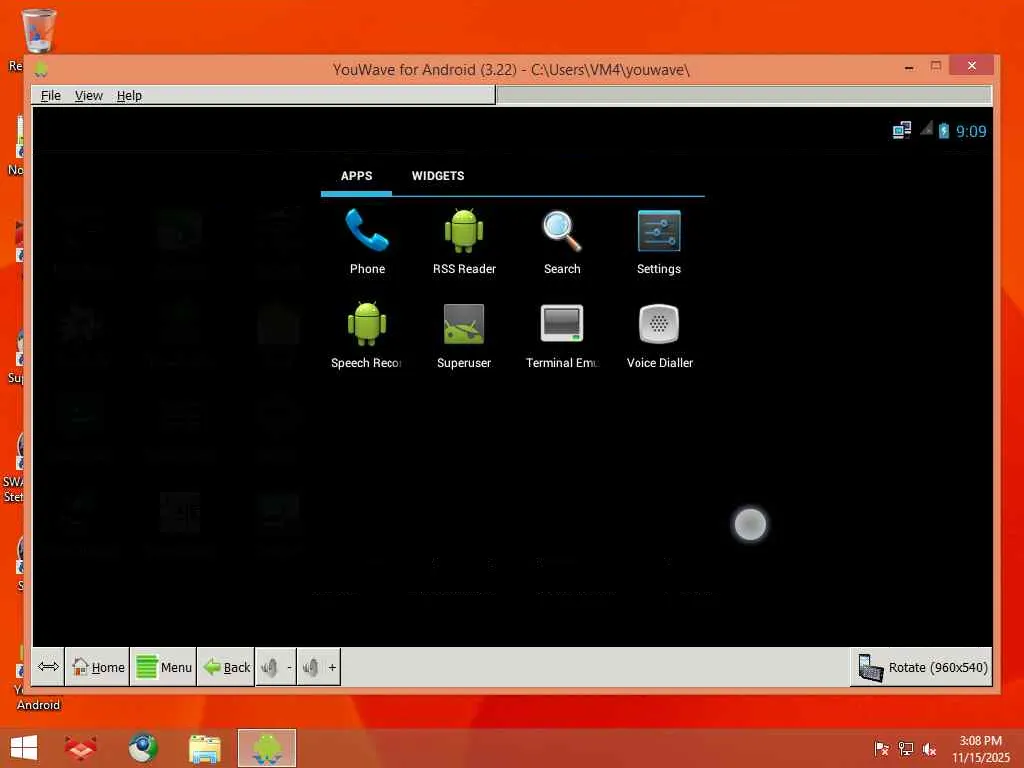This screenshot has height=768, width=1024.
Task: Open the Superuser app
Action: click(x=464, y=335)
